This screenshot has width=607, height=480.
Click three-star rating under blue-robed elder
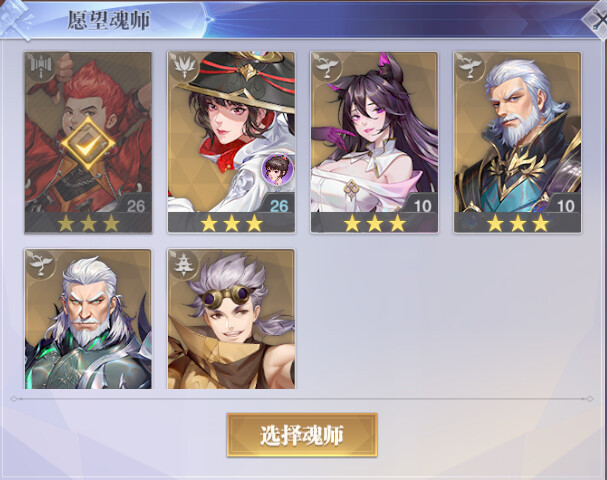pyautogui.click(x=518, y=223)
